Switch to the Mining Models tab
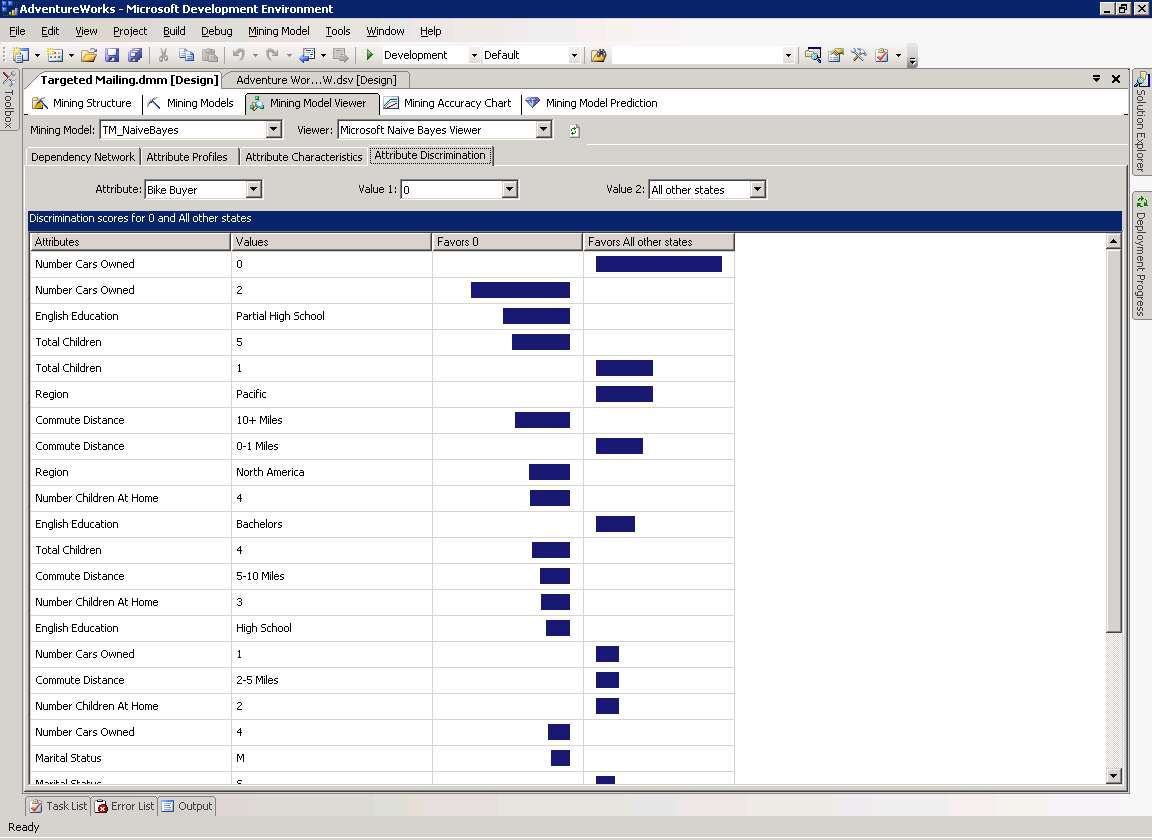This screenshot has height=840, width=1152. point(191,104)
